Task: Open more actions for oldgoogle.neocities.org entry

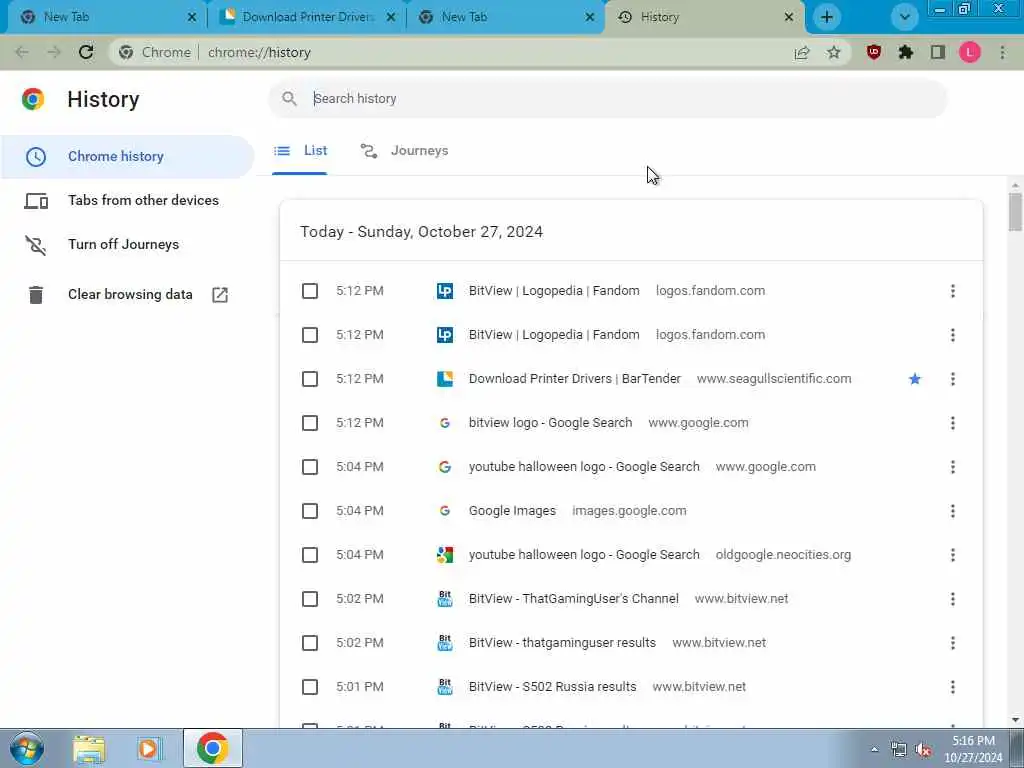Action: click(953, 555)
